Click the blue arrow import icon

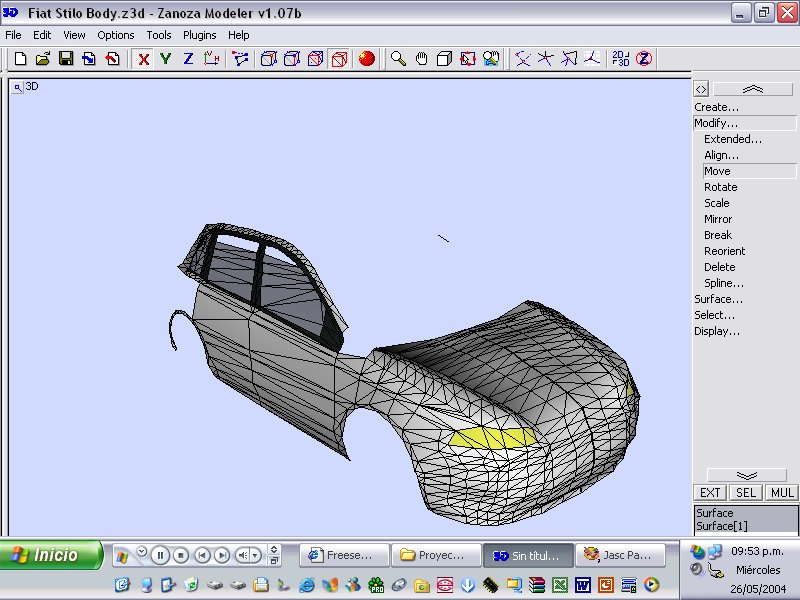[x=89, y=59]
